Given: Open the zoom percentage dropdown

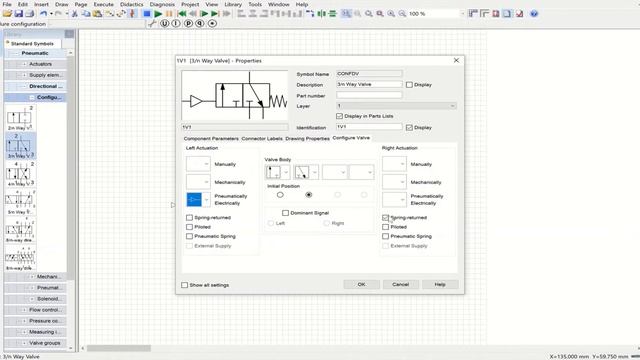Looking at the screenshot, I should pyautogui.click(x=462, y=13).
